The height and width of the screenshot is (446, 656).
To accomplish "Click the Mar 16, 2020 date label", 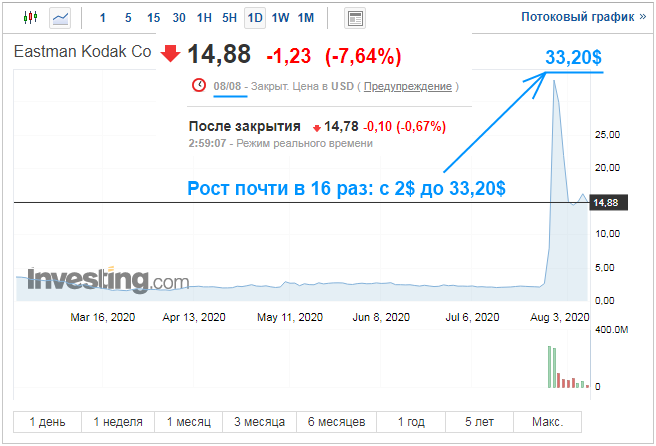I will [x=102, y=317].
